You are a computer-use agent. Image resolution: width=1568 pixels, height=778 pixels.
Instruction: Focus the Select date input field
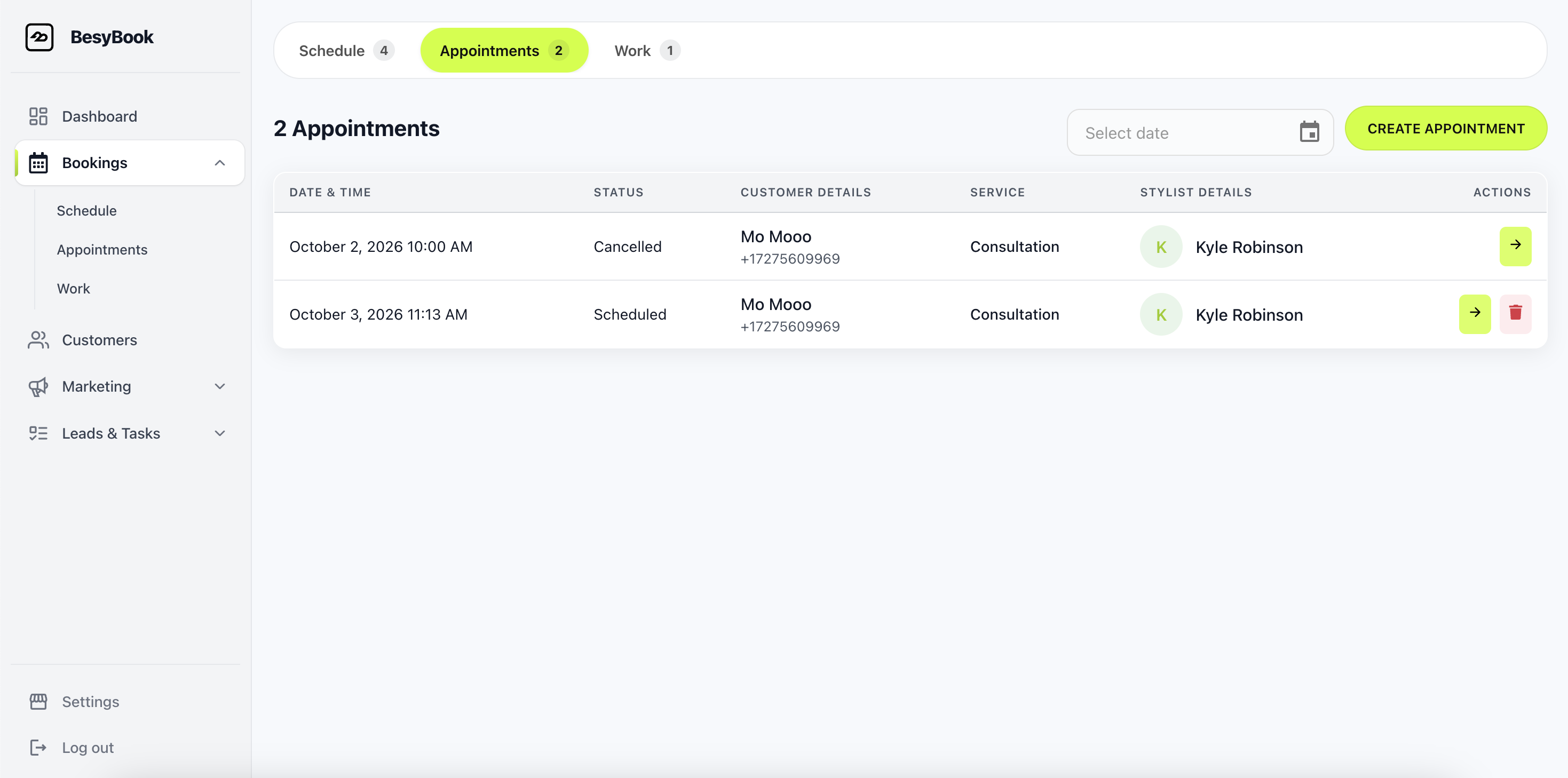click(x=1200, y=132)
